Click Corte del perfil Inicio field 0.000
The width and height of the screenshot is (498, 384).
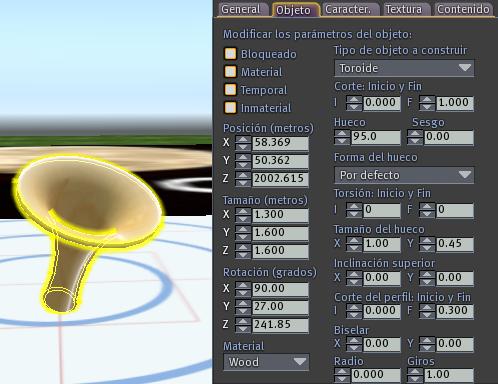click(382, 311)
